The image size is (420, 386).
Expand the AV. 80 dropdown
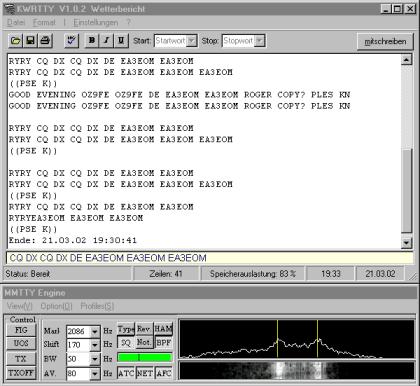[95, 374]
